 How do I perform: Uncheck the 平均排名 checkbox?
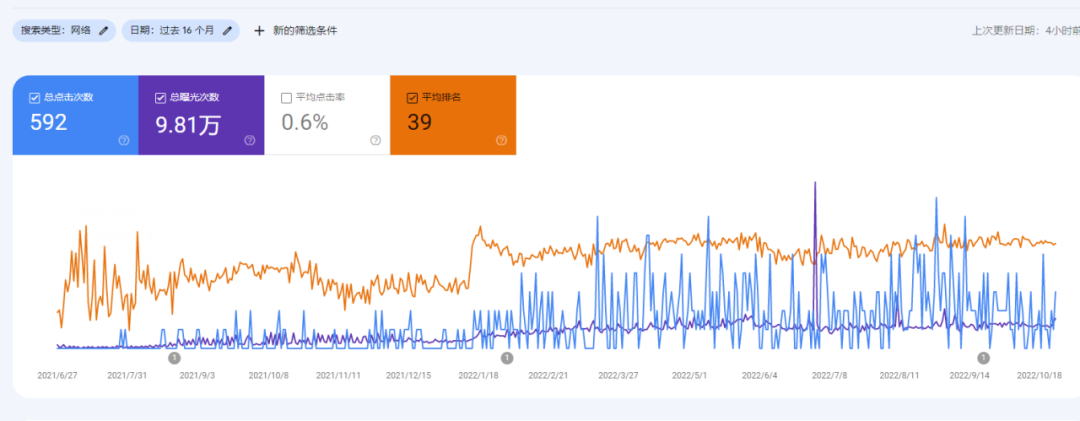[x=412, y=98]
